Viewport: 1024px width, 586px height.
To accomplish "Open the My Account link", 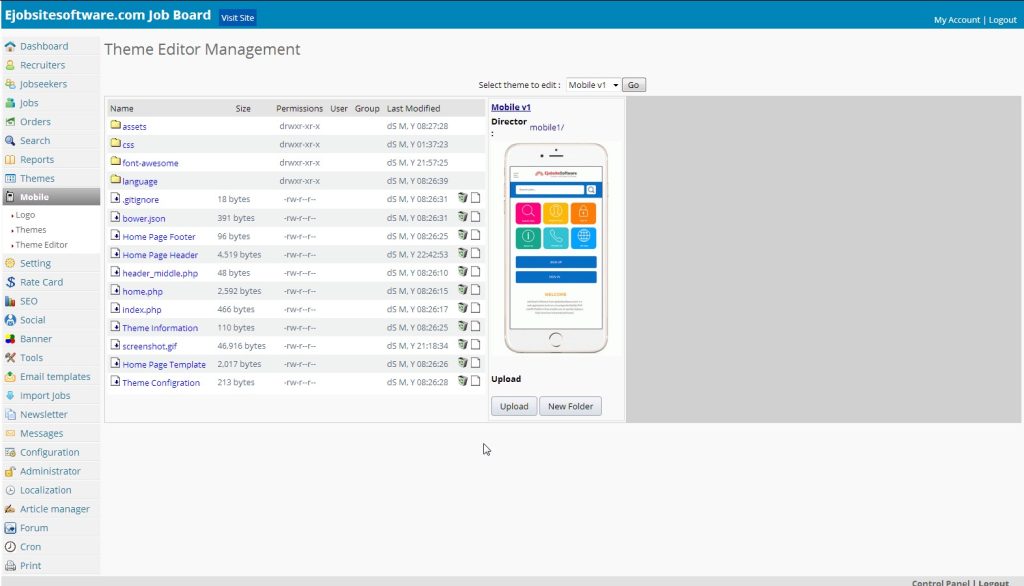I will (x=957, y=20).
